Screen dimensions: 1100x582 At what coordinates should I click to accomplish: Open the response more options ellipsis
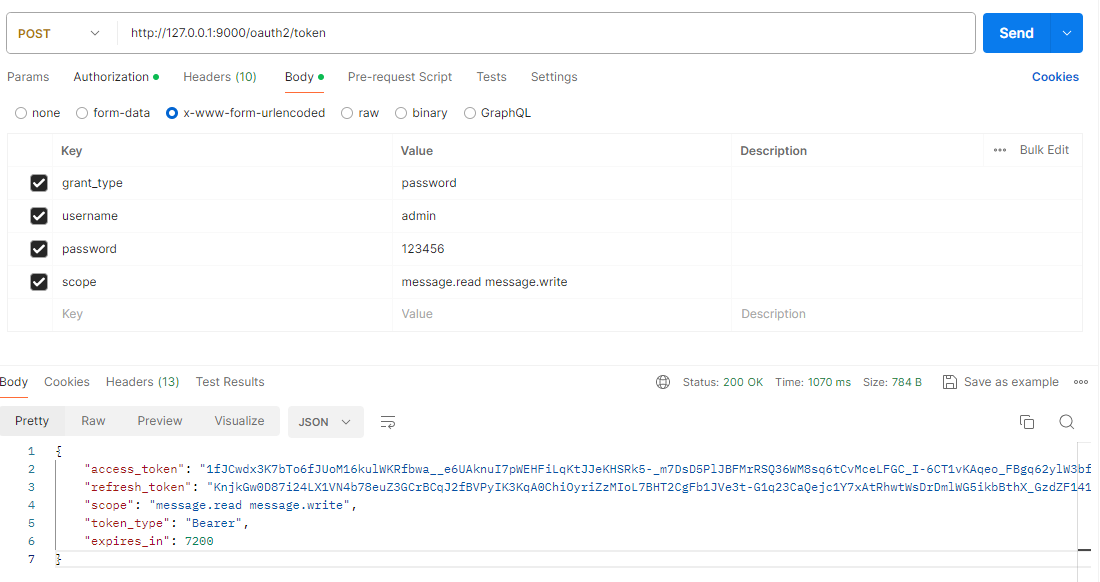pos(1080,382)
